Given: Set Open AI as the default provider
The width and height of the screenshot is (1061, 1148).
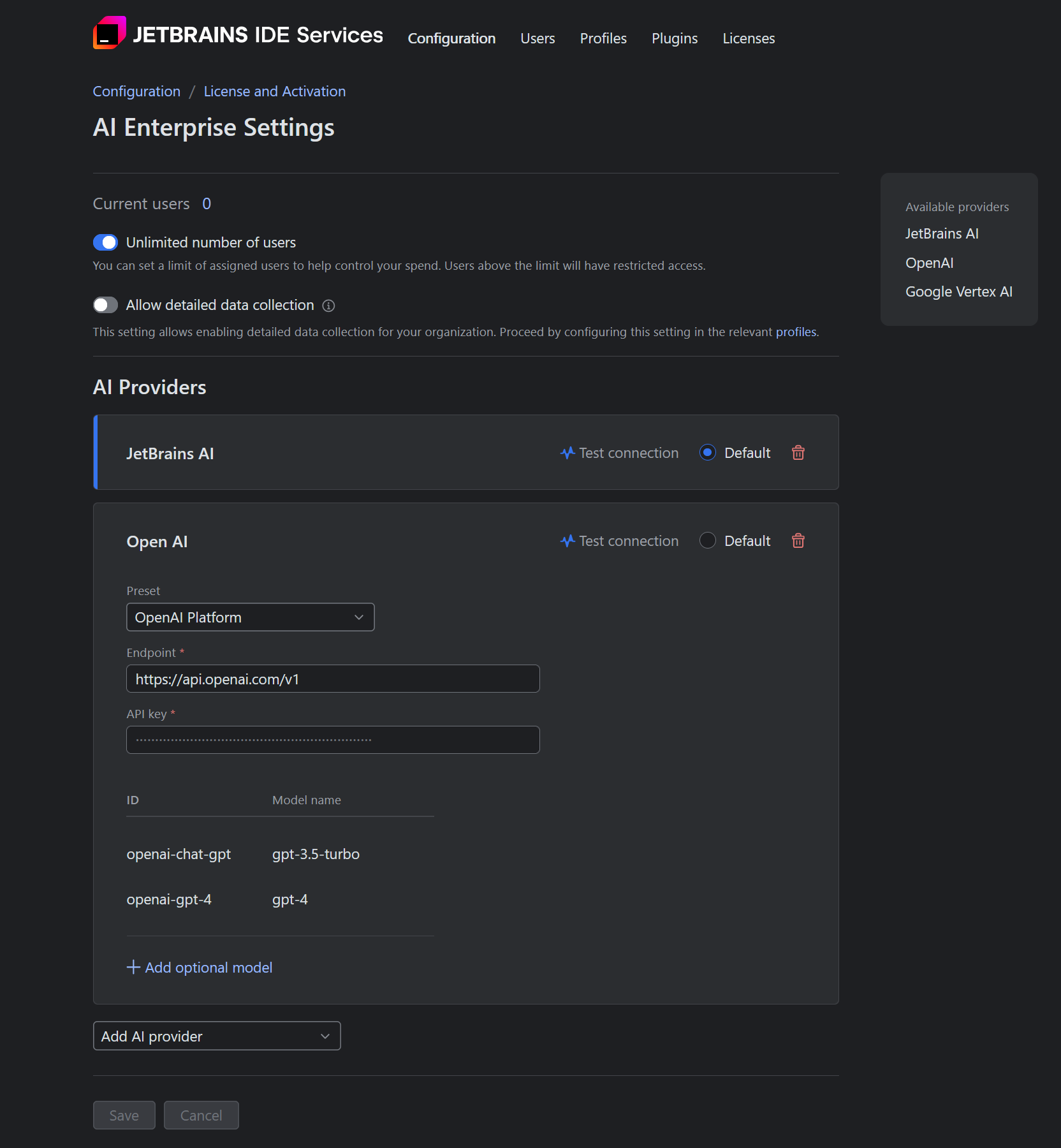Looking at the screenshot, I should click(707, 540).
